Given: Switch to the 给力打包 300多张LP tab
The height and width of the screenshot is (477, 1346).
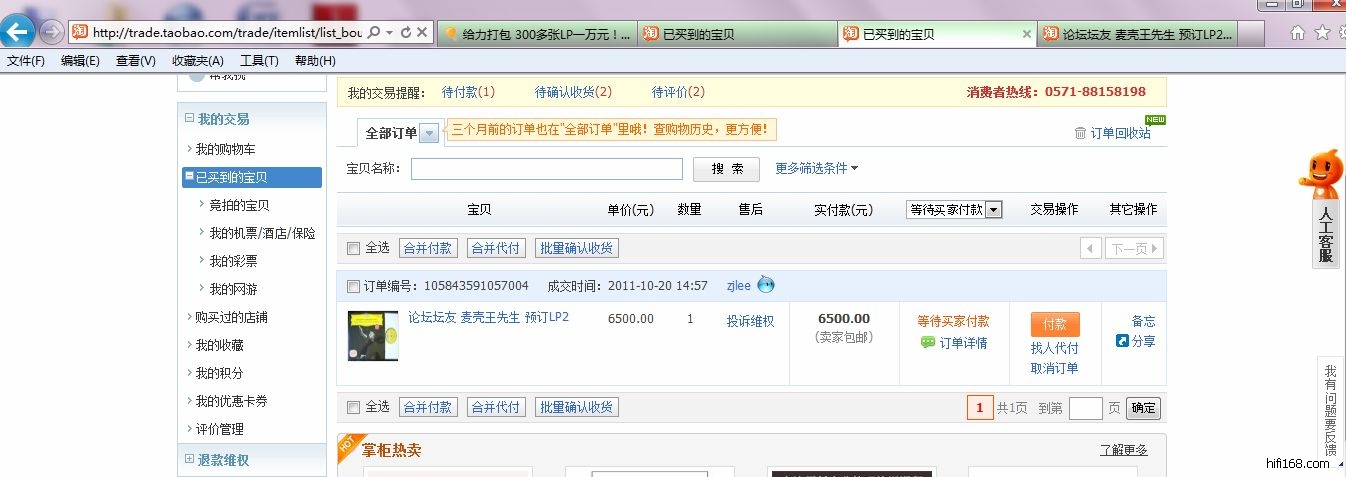Looking at the screenshot, I should pos(536,34).
